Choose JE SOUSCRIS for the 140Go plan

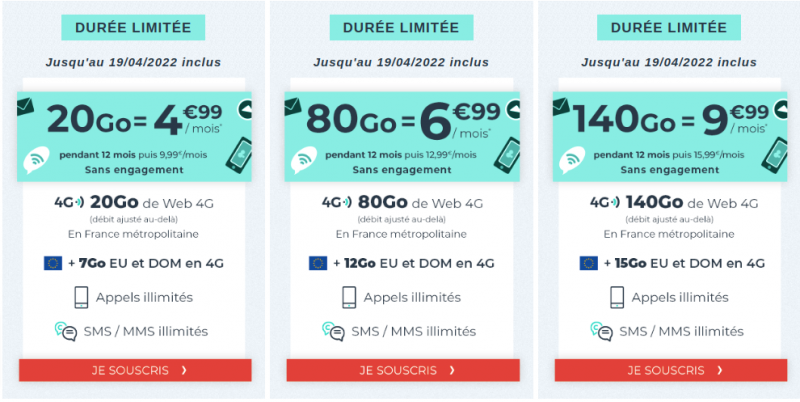click(669, 370)
